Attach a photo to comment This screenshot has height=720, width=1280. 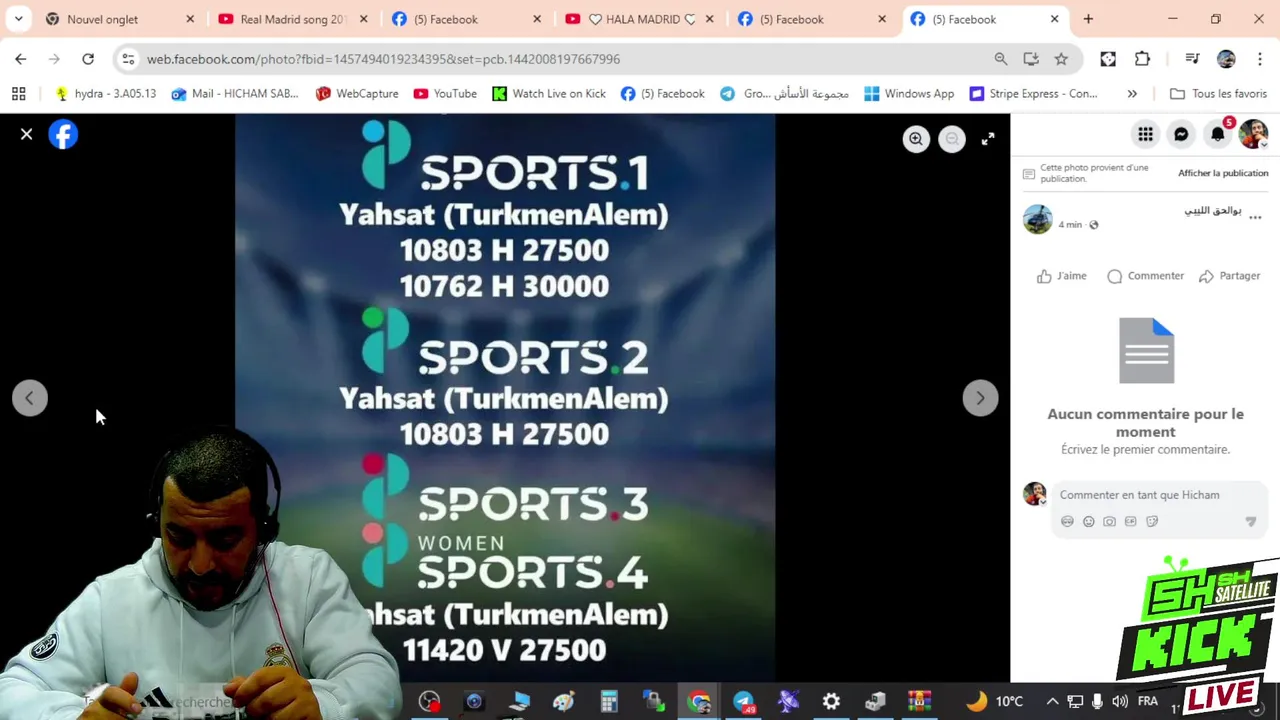(x=1109, y=522)
